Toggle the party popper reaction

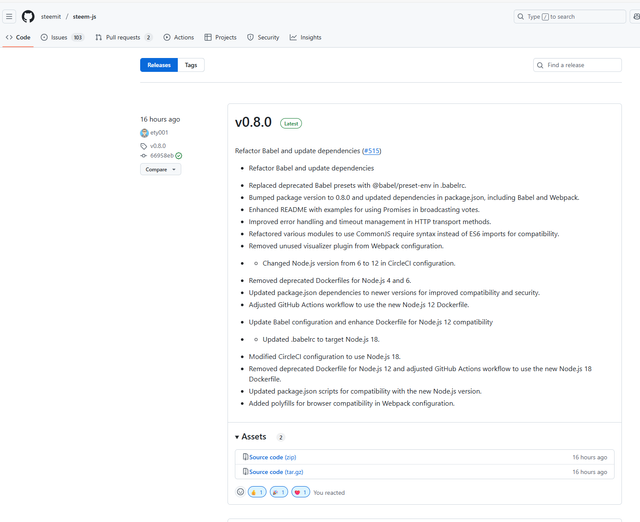pyautogui.click(x=279, y=492)
